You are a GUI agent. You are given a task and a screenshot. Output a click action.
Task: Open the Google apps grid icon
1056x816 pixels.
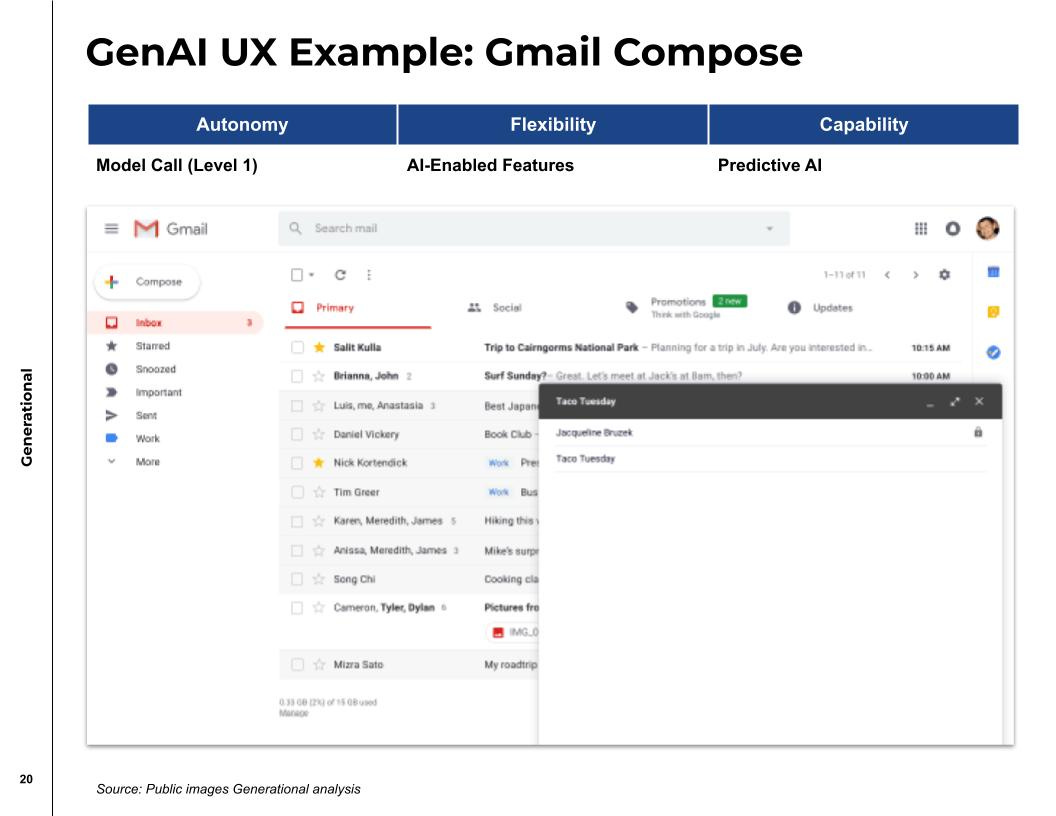point(921,229)
